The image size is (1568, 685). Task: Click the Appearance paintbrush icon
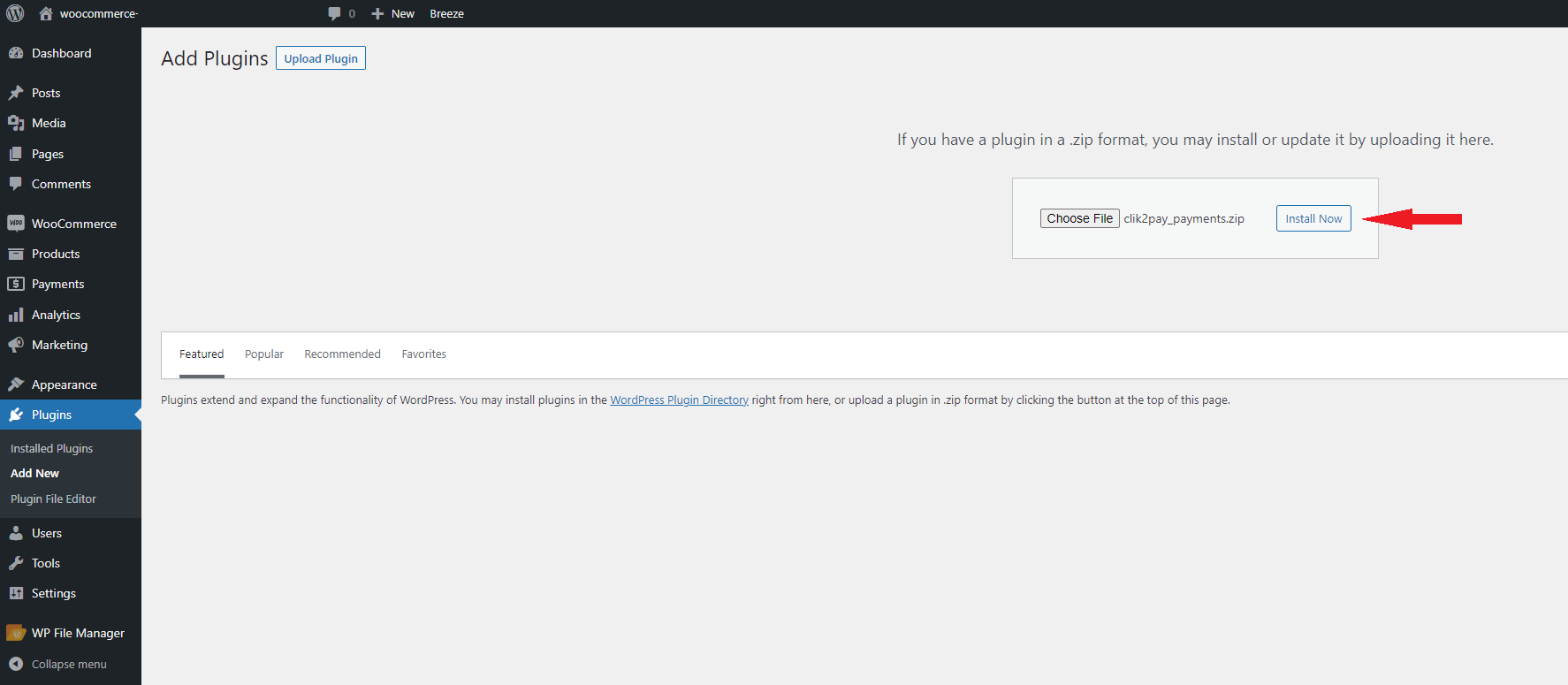(x=16, y=384)
